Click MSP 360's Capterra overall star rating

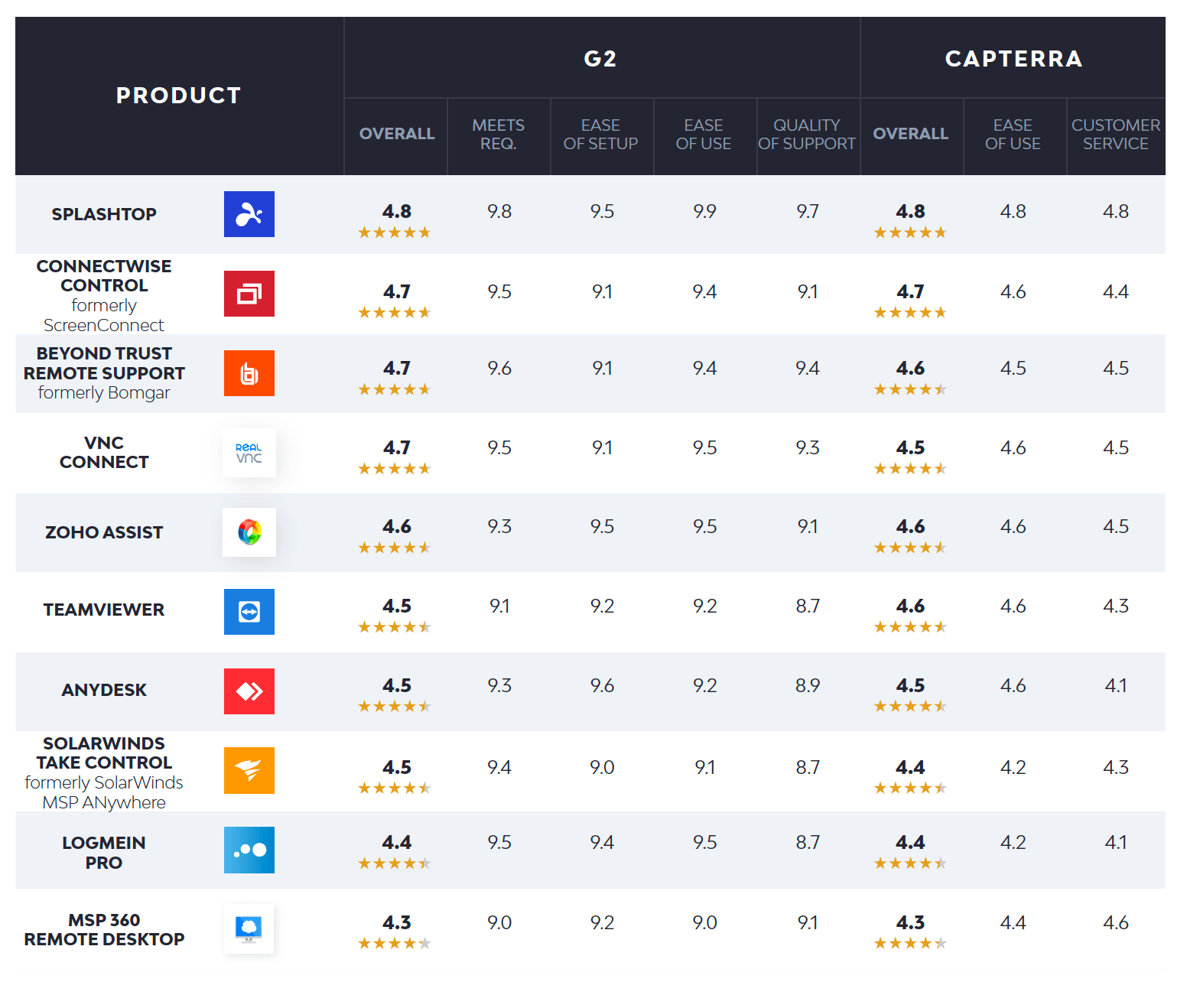click(910, 944)
